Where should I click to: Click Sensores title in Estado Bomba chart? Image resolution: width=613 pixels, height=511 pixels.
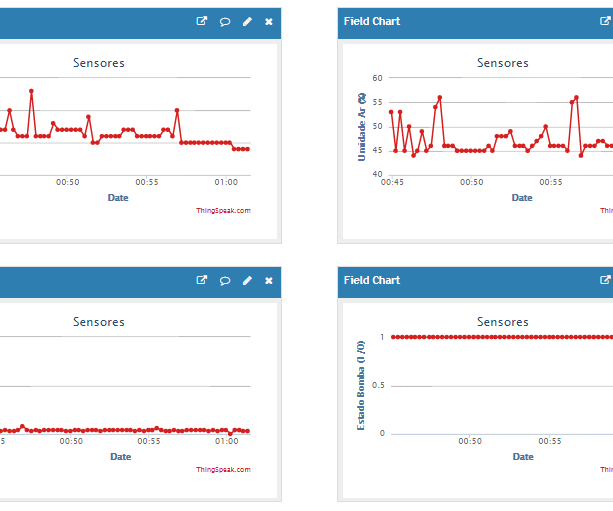502,322
